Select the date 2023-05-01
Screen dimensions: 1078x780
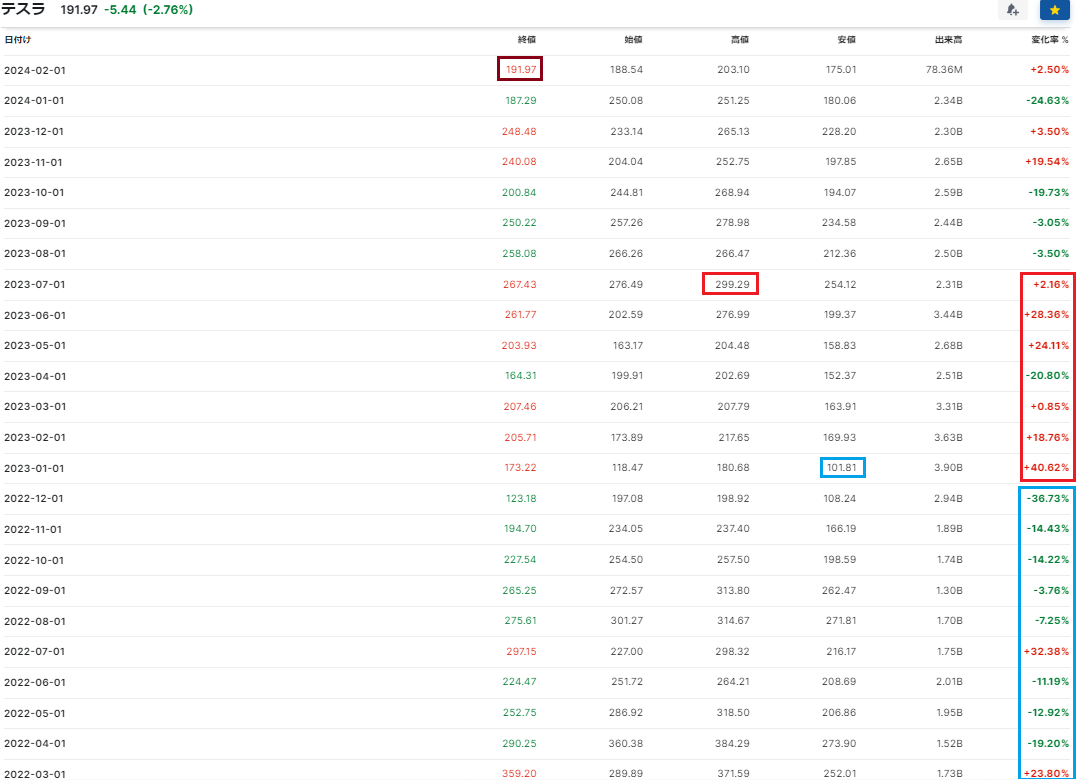[x=35, y=346]
